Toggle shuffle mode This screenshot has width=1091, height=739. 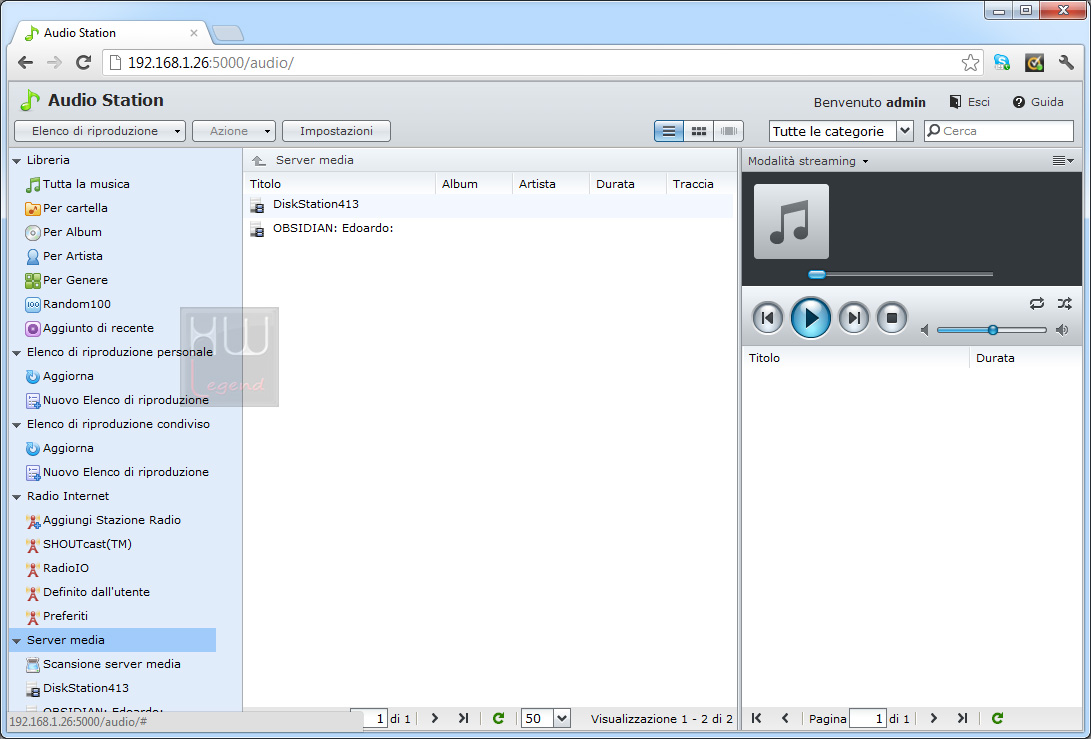click(x=1065, y=303)
